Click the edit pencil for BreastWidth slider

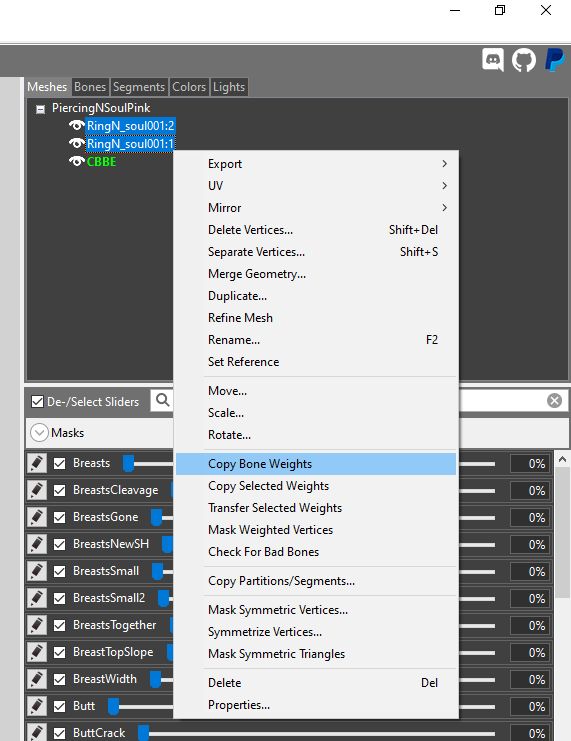pos(36,679)
